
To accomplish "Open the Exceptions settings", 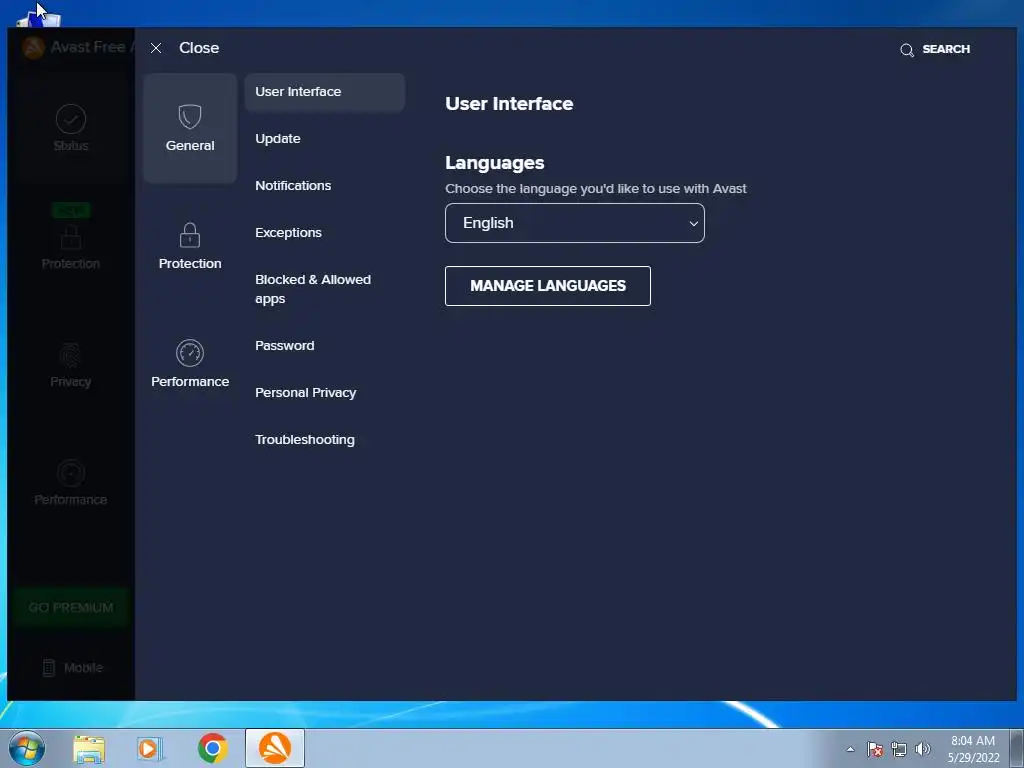I will pyautogui.click(x=288, y=233).
